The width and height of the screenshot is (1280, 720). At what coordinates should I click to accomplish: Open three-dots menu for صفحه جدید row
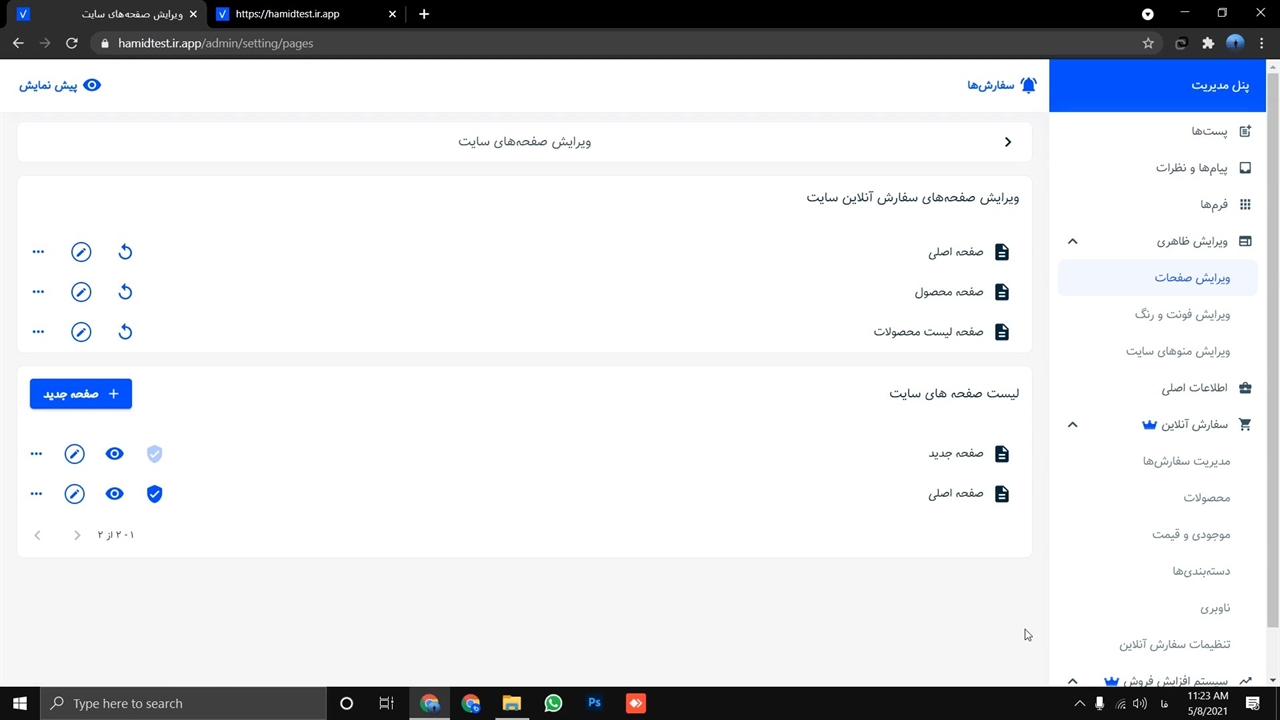[x=37, y=454]
